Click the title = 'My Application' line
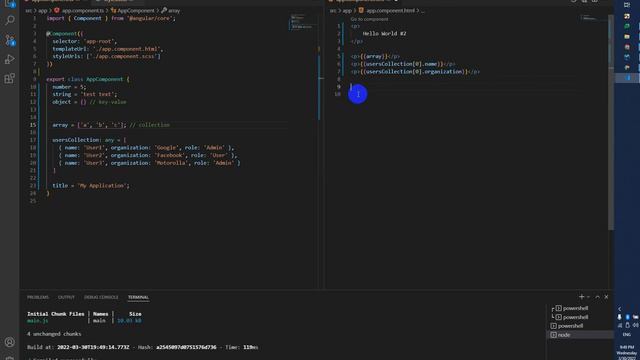 [x=91, y=186]
